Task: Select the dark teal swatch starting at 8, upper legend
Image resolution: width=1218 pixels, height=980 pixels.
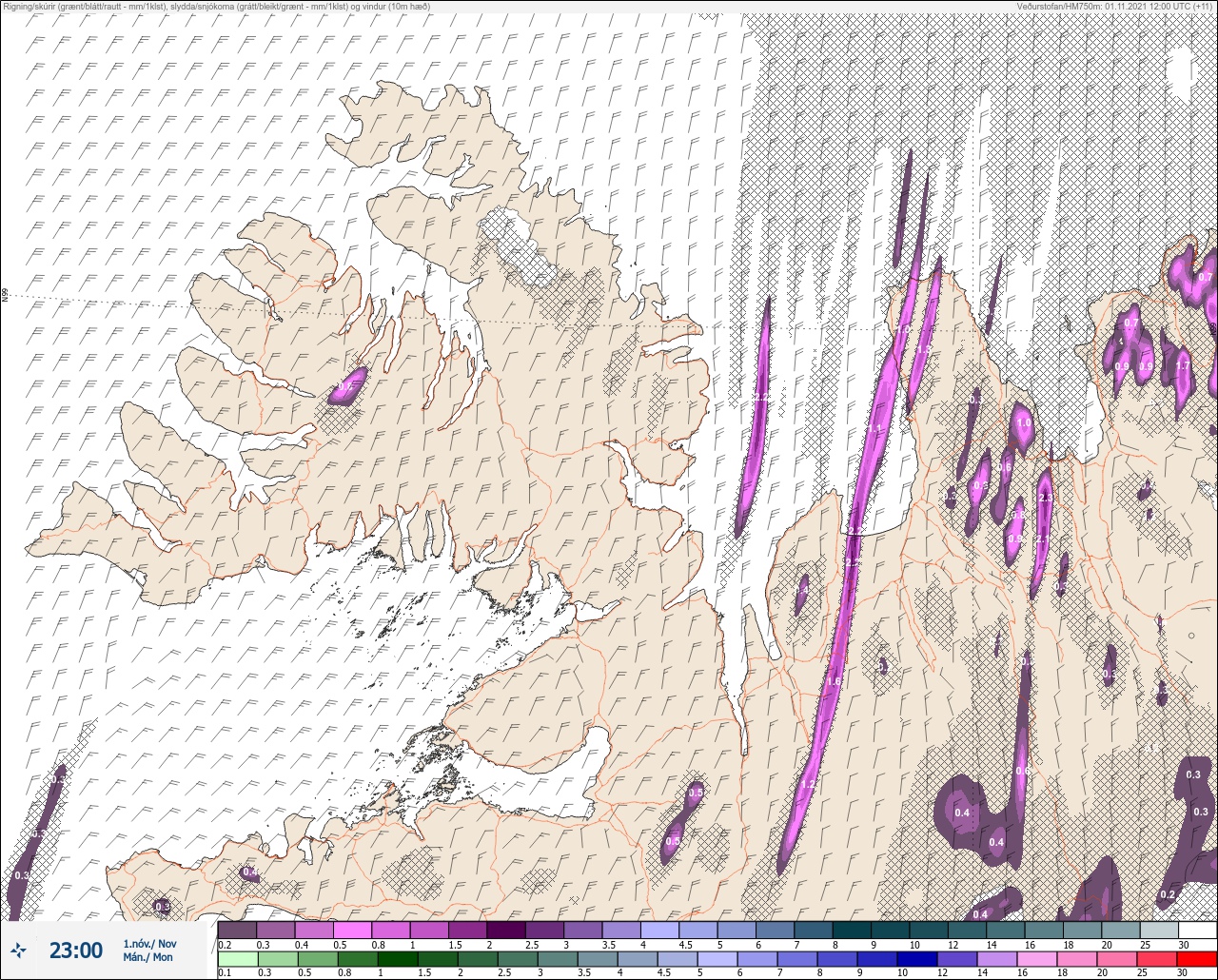Action: [851, 930]
